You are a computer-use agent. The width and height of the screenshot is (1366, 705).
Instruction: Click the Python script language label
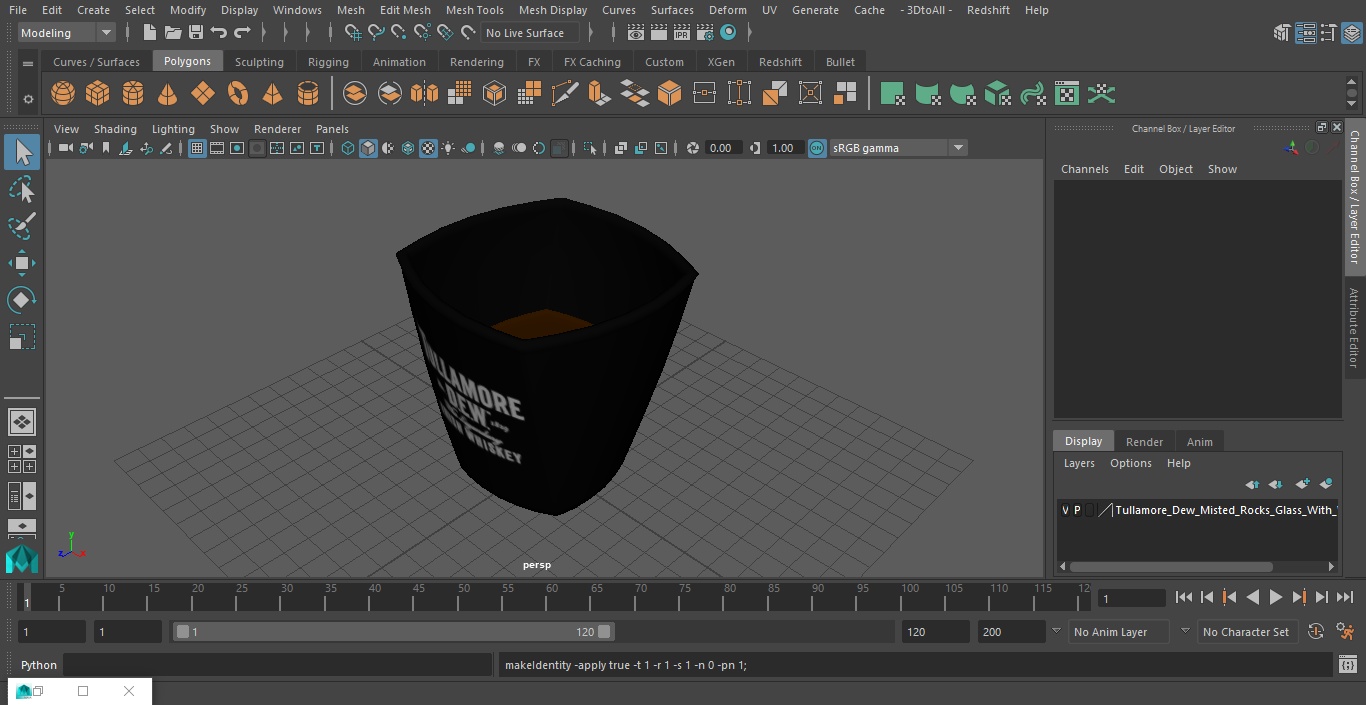pos(39,665)
